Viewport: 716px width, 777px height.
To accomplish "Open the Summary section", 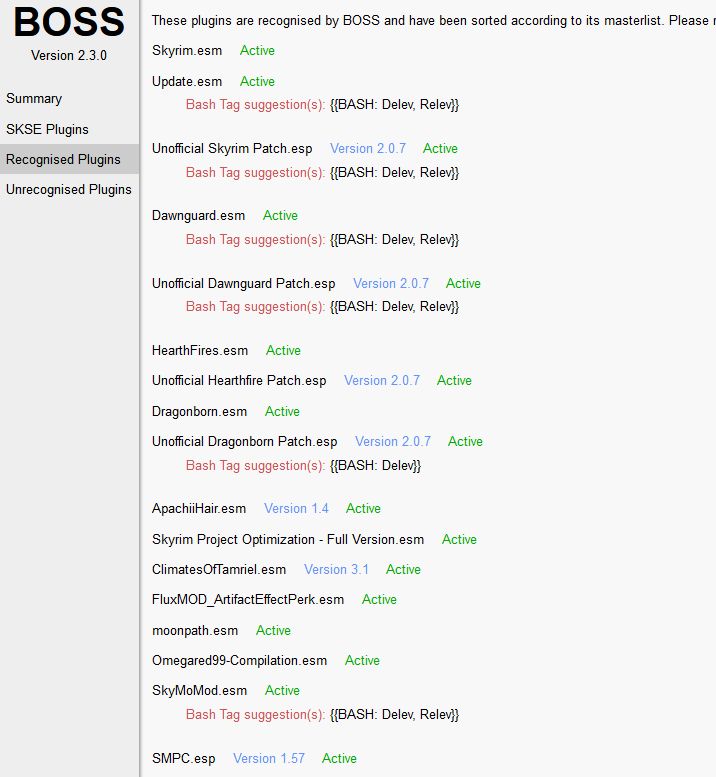I will pos(34,99).
